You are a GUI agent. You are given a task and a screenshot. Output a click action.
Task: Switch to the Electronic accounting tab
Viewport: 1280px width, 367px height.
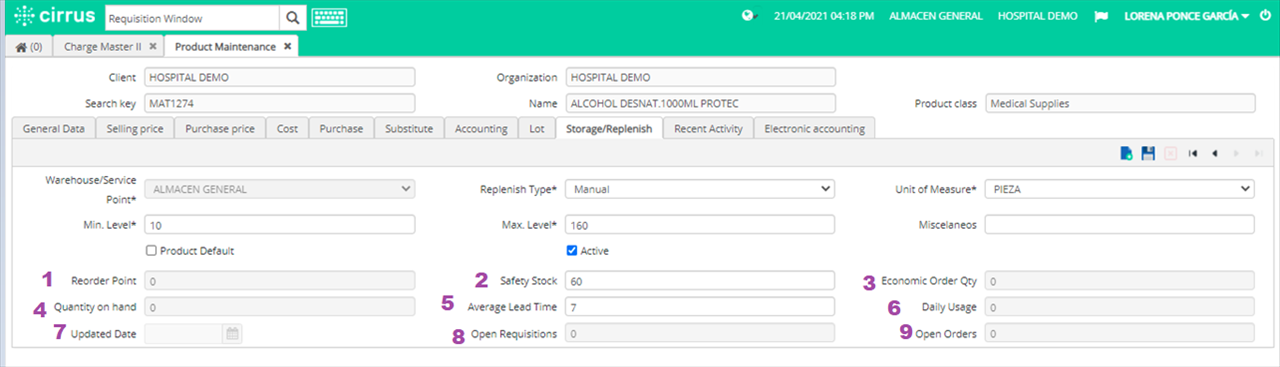tap(815, 128)
